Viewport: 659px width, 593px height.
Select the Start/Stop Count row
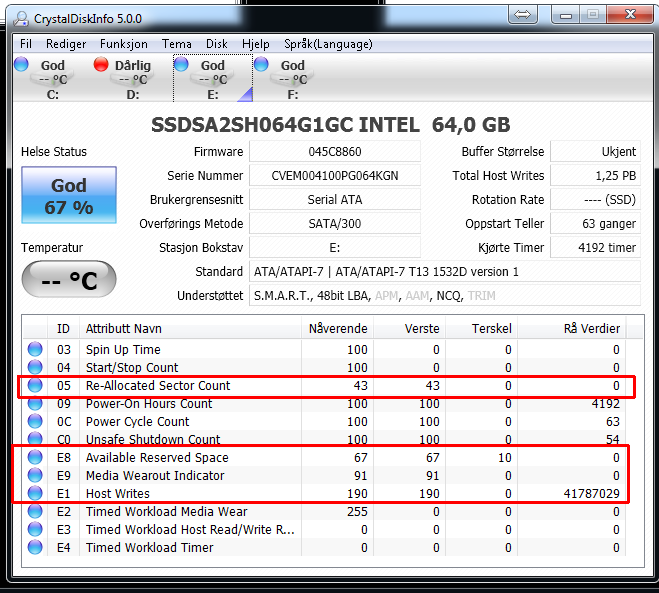coord(324,367)
